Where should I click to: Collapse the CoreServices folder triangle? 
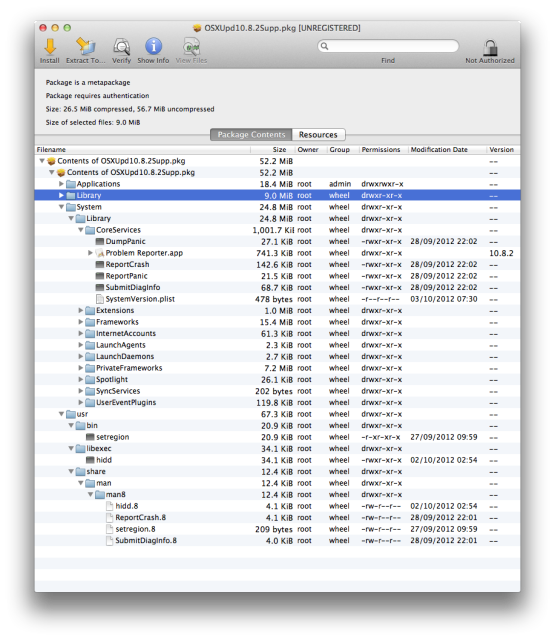pos(81,230)
